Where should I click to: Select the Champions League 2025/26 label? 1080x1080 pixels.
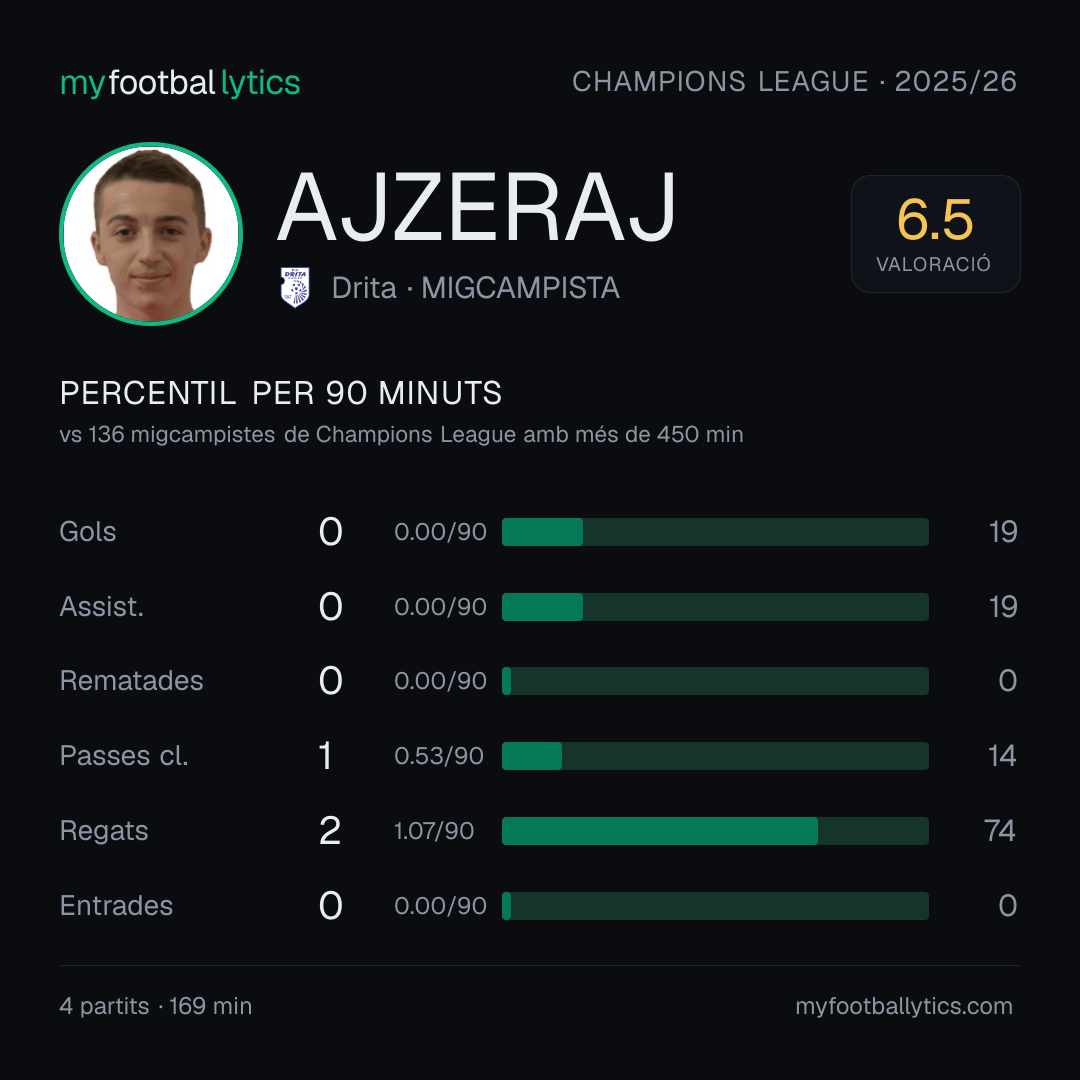(x=794, y=81)
